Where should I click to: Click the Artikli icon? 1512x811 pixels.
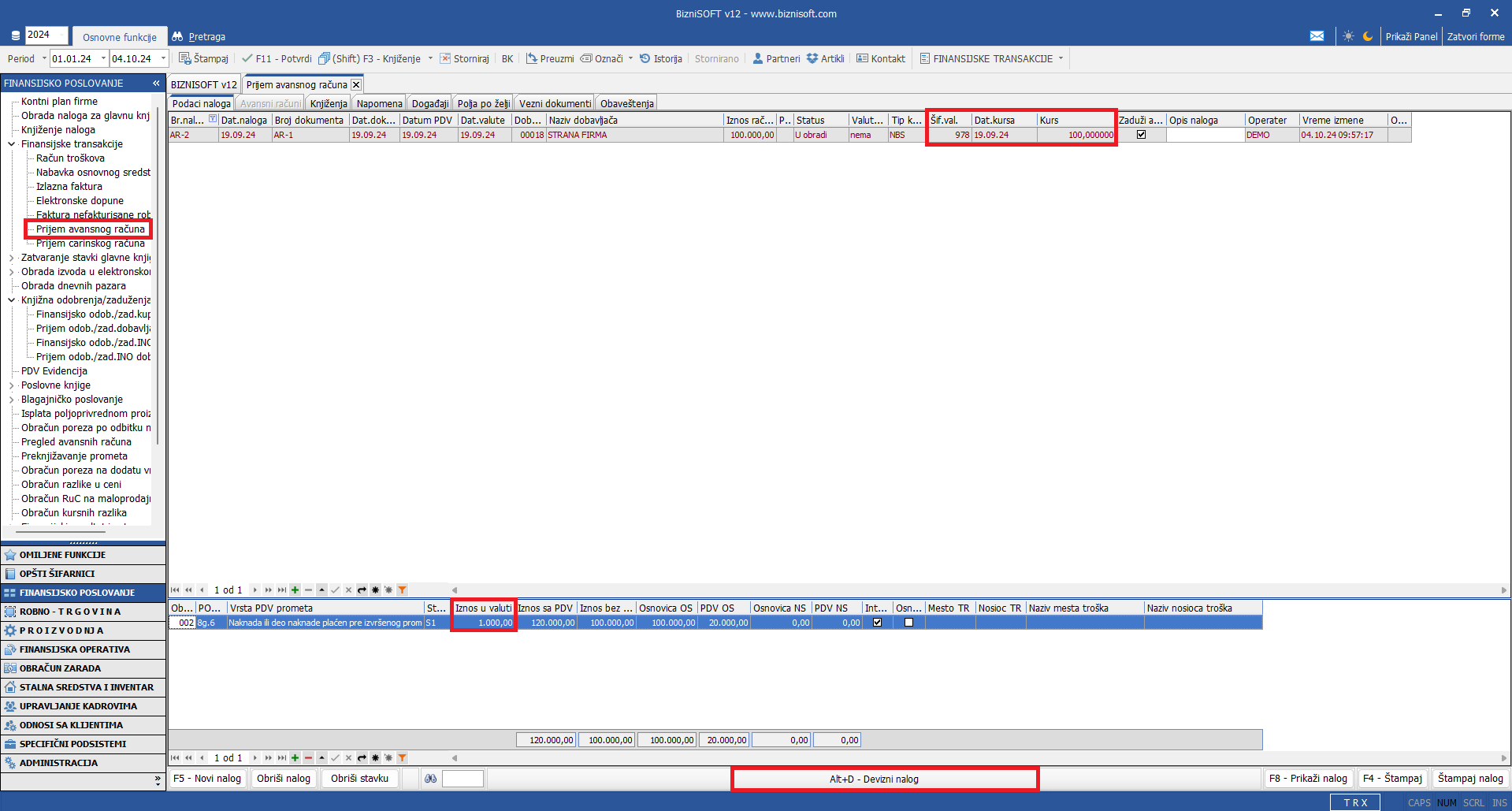point(812,58)
